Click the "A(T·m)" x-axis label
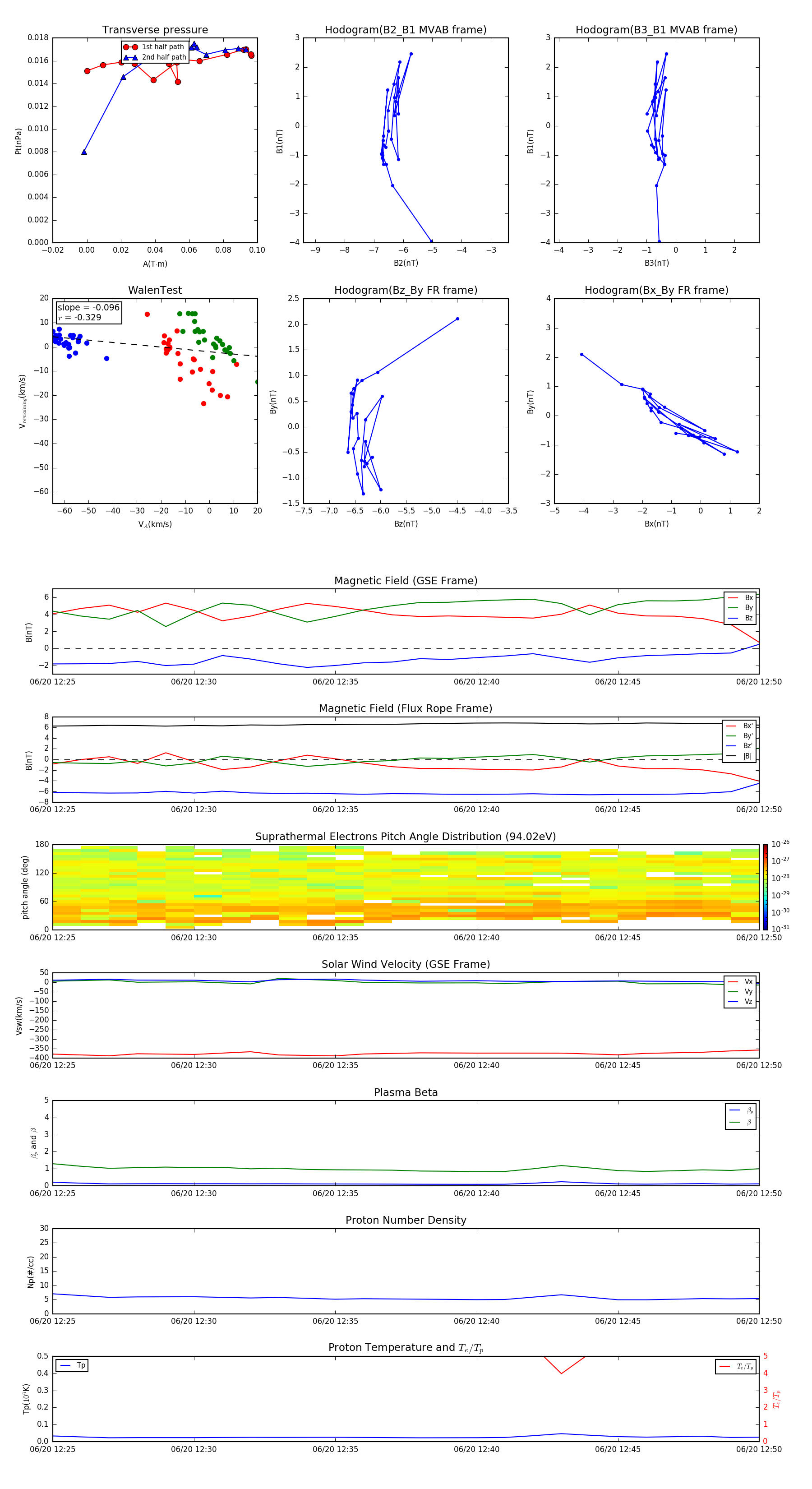This screenshot has width=812, height=1489. [155, 264]
